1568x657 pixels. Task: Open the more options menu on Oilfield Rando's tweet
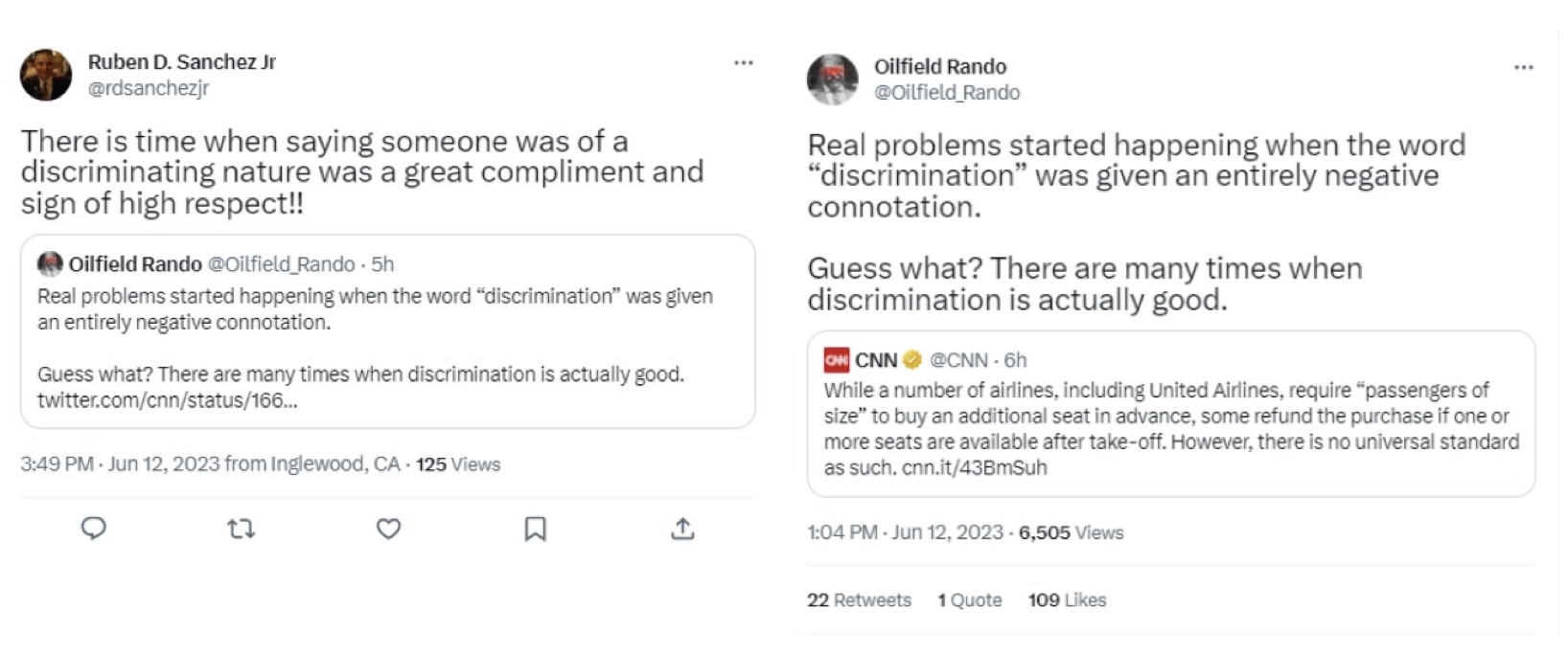tap(1523, 66)
